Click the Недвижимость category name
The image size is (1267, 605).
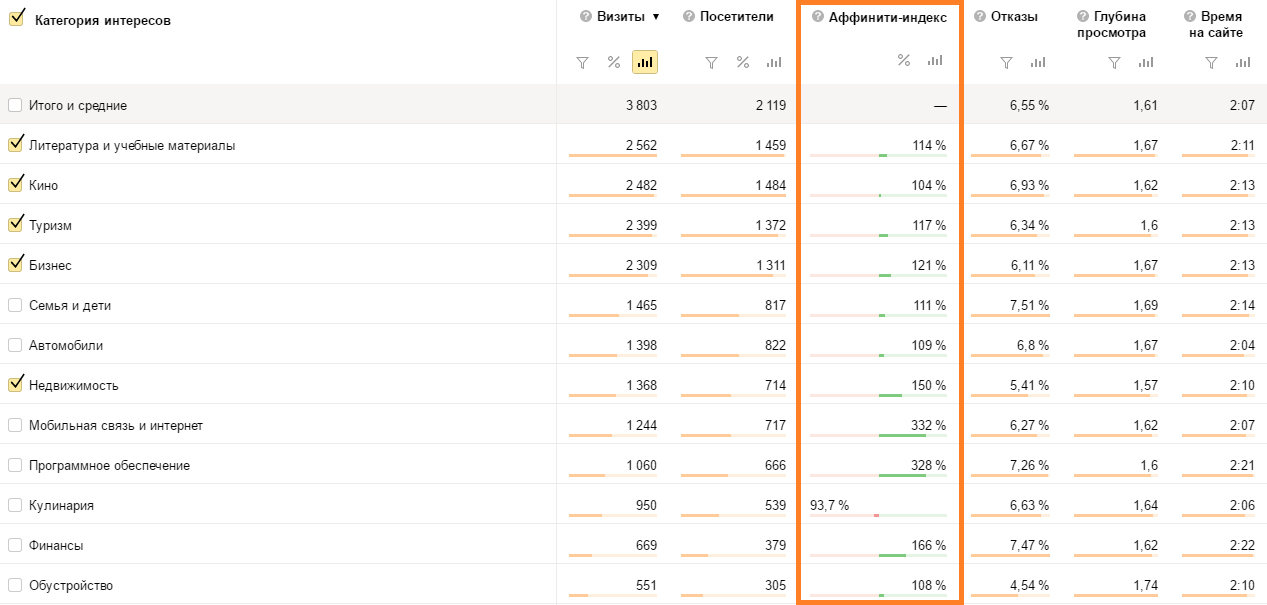click(x=74, y=385)
